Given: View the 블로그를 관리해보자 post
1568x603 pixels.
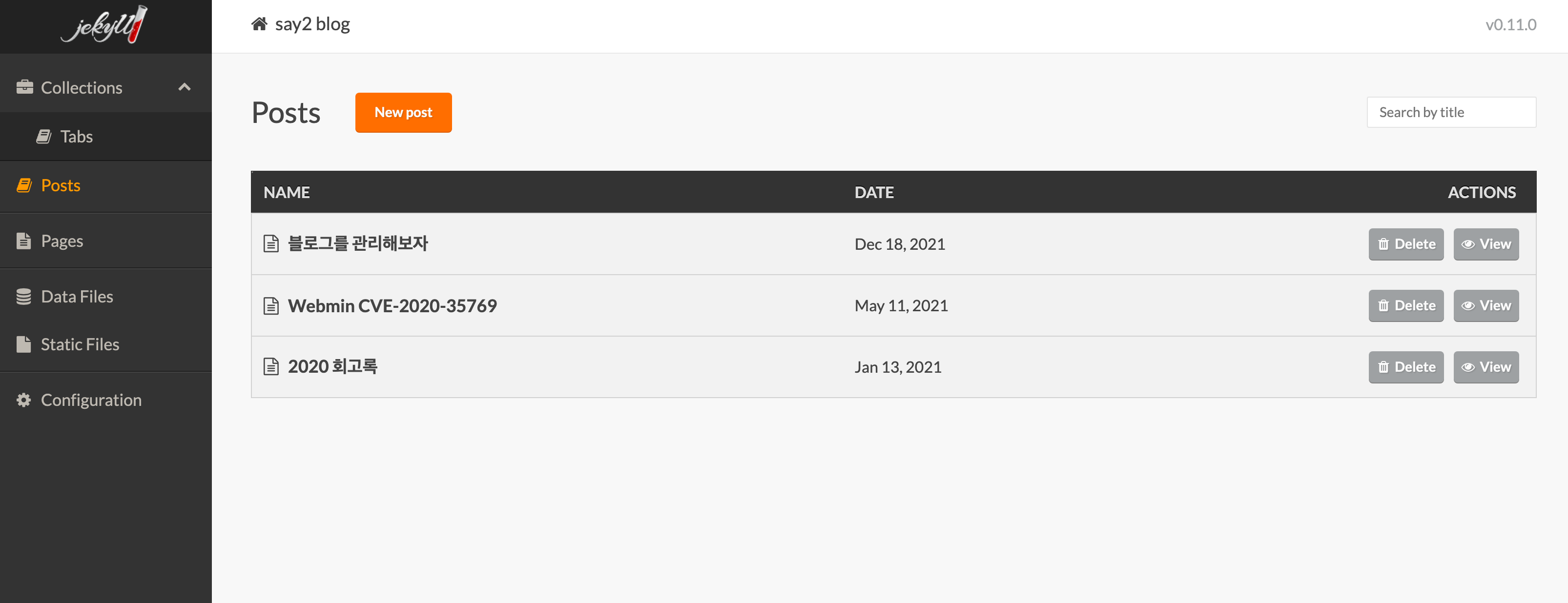Looking at the screenshot, I should pyautogui.click(x=1486, y=244).
